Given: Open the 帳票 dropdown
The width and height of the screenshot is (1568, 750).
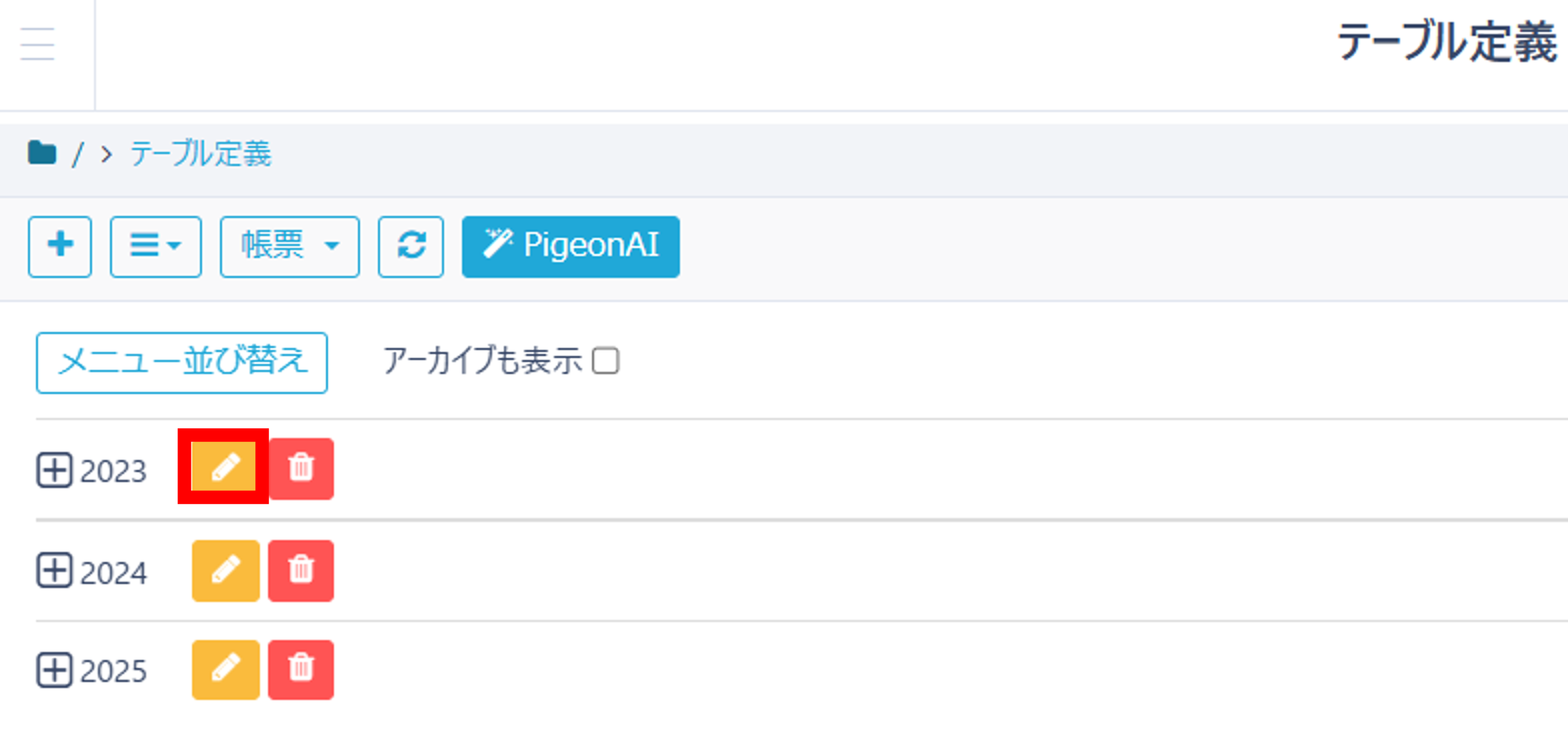Looking at the screenshot, I should pos(289,246).
